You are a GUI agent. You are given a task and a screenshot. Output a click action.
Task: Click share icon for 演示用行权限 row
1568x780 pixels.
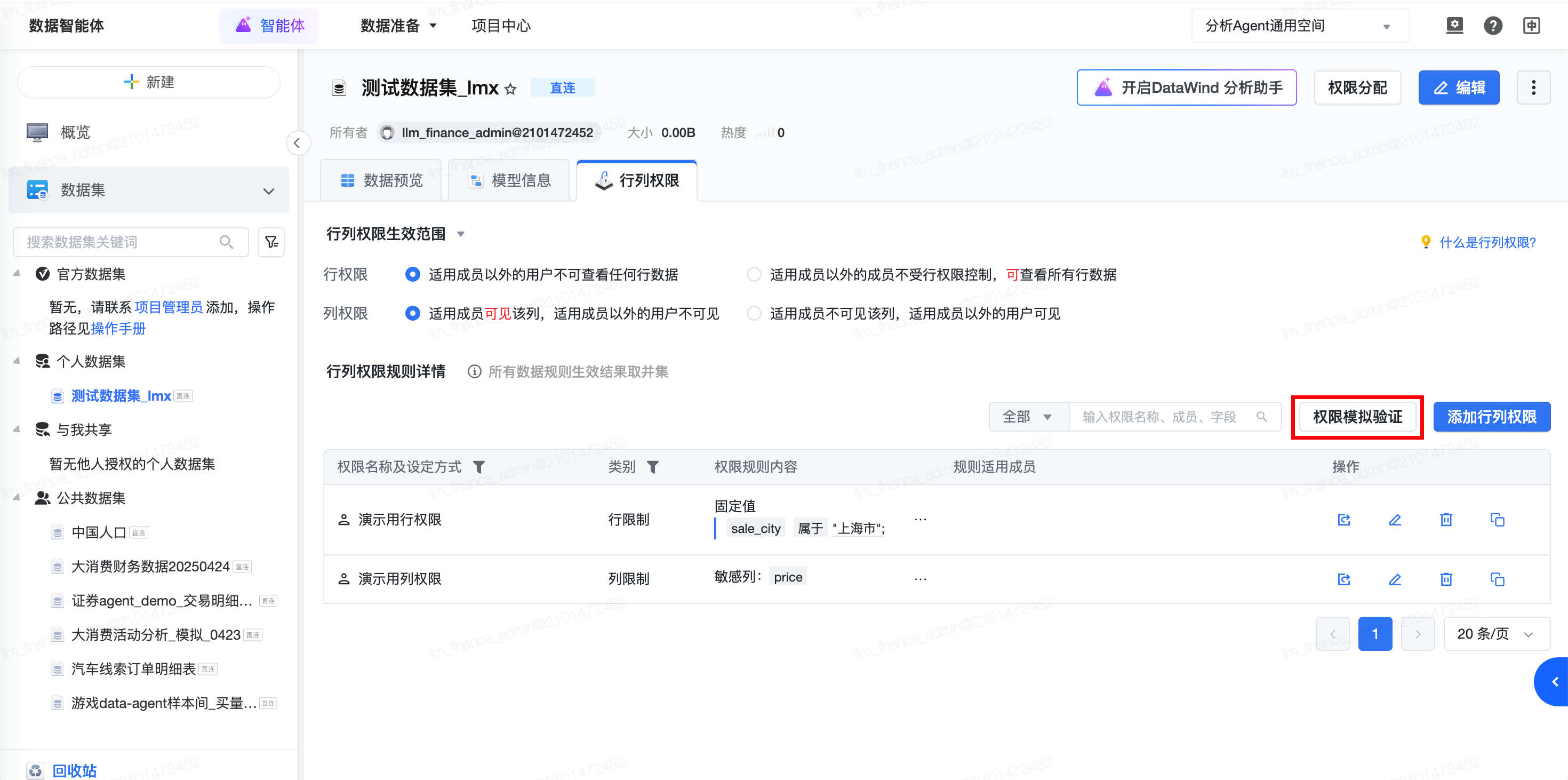click(x=1344, y=520)
